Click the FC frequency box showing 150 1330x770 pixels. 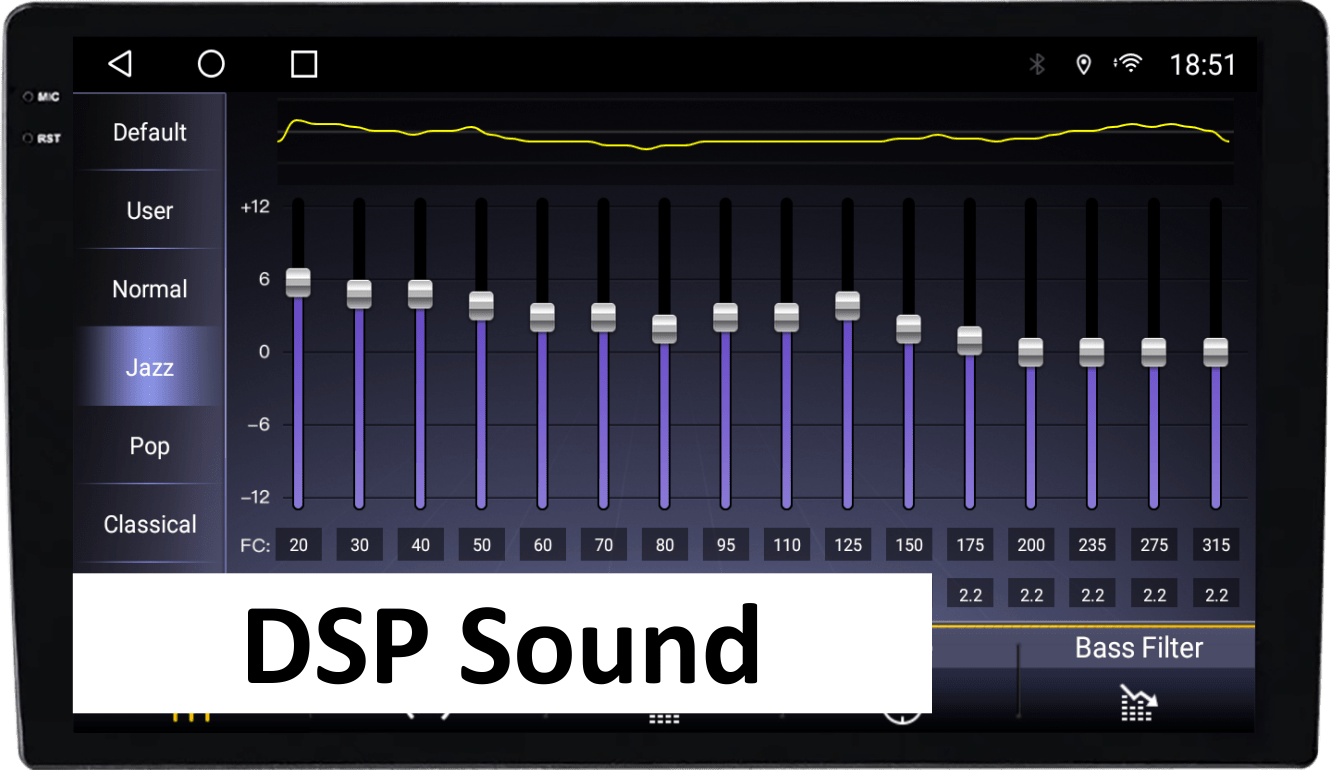point(908,545)
